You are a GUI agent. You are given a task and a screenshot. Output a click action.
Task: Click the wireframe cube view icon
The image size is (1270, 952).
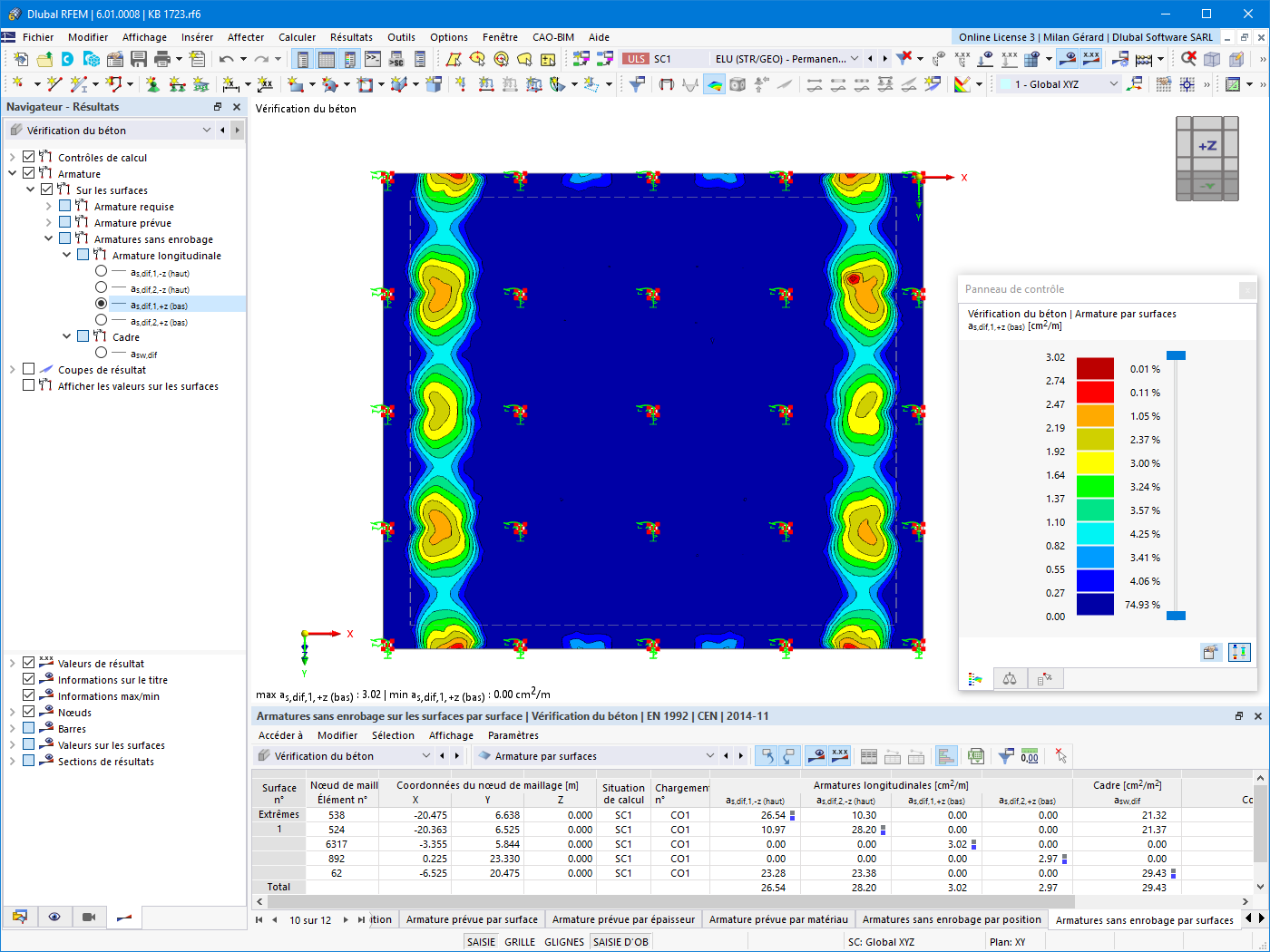[1212, 59]
